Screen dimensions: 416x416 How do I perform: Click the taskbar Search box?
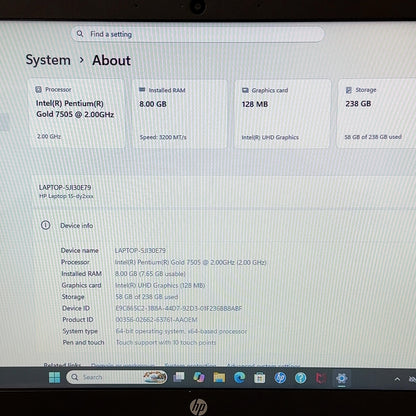click(x=117, y=377)
